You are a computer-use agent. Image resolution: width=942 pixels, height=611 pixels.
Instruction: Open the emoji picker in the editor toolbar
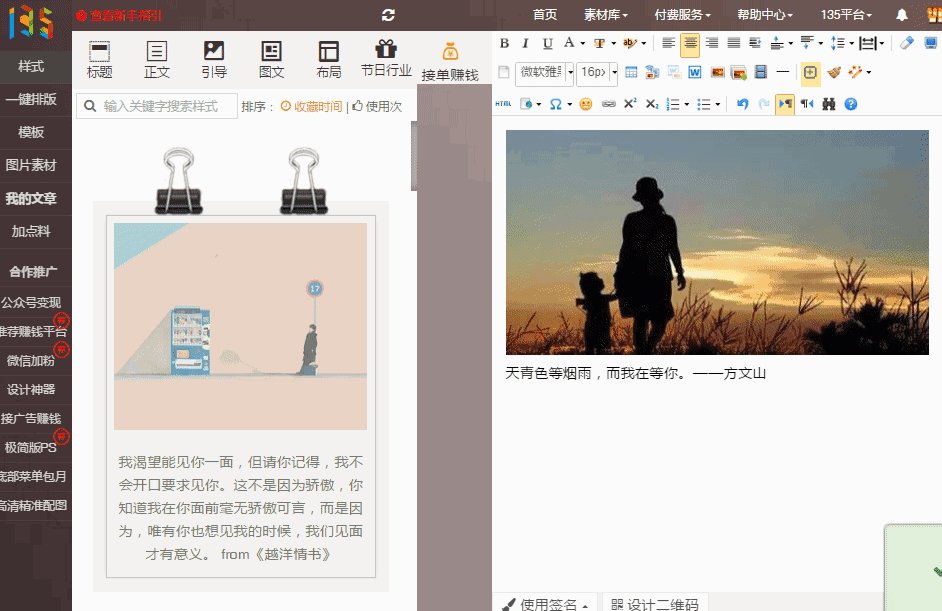[586, 103]
